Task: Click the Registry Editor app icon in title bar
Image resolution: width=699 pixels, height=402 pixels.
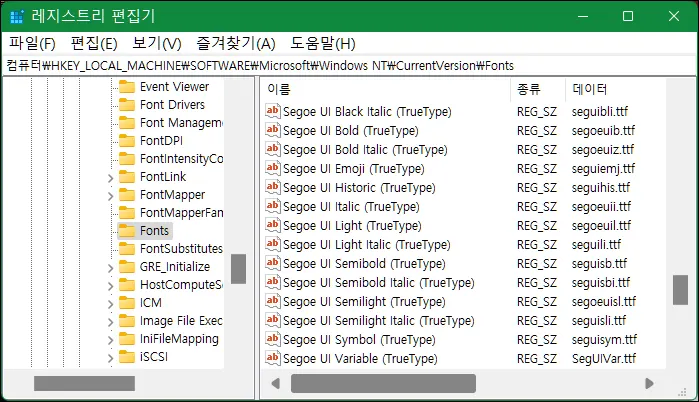Action: (16, 16)
